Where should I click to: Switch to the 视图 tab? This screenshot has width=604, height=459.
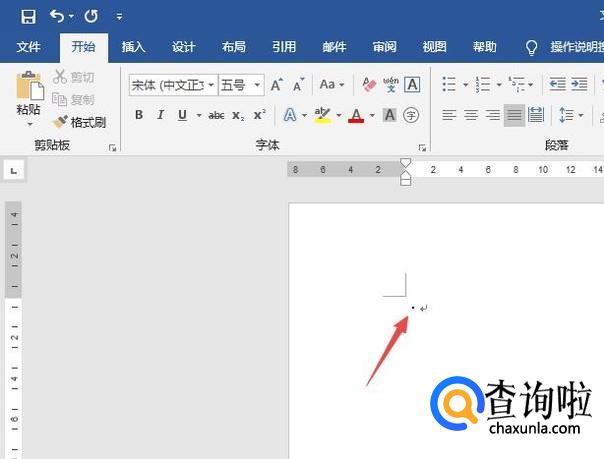[435, 47]
